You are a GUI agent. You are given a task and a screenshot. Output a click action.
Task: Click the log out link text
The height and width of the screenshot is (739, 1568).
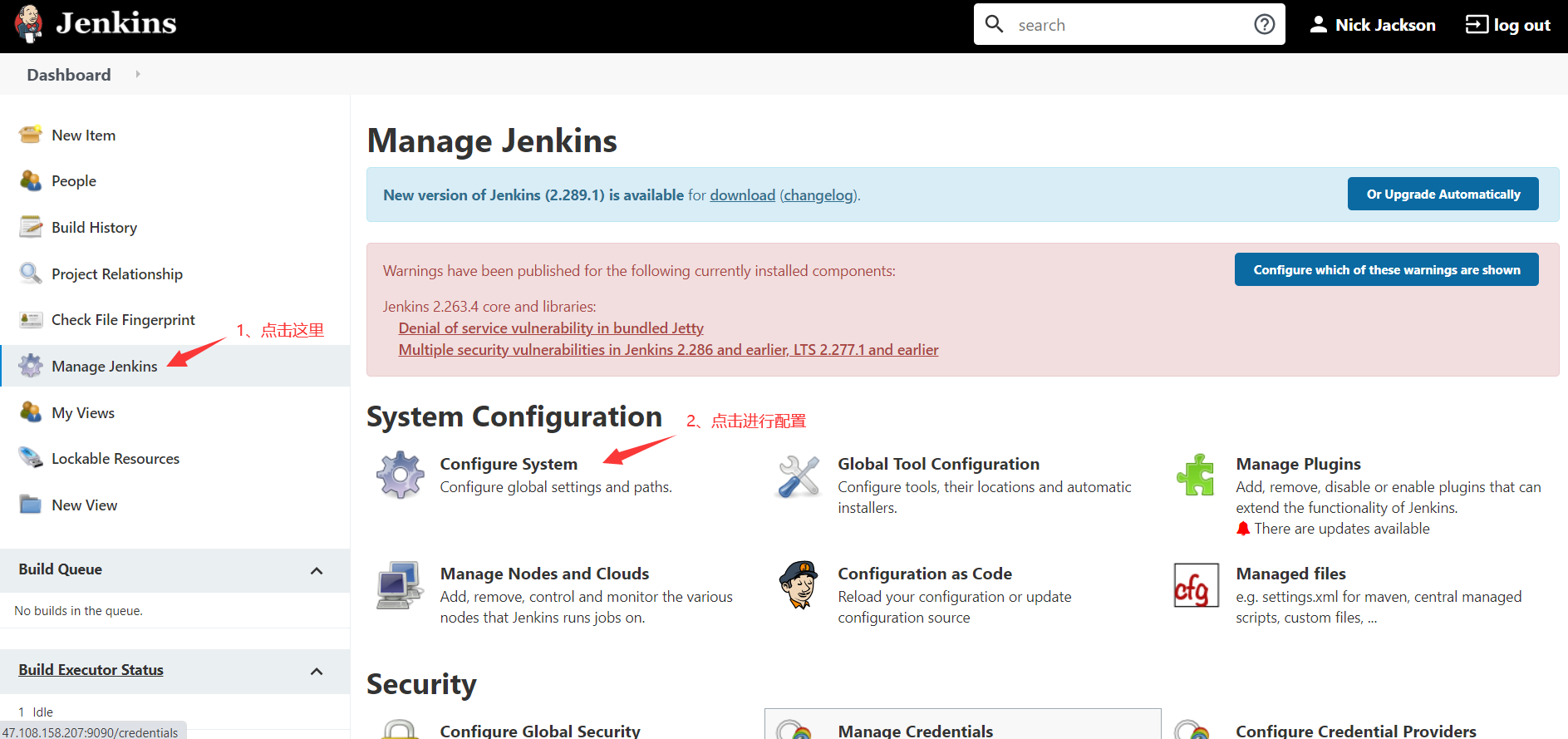(1521, 24)
